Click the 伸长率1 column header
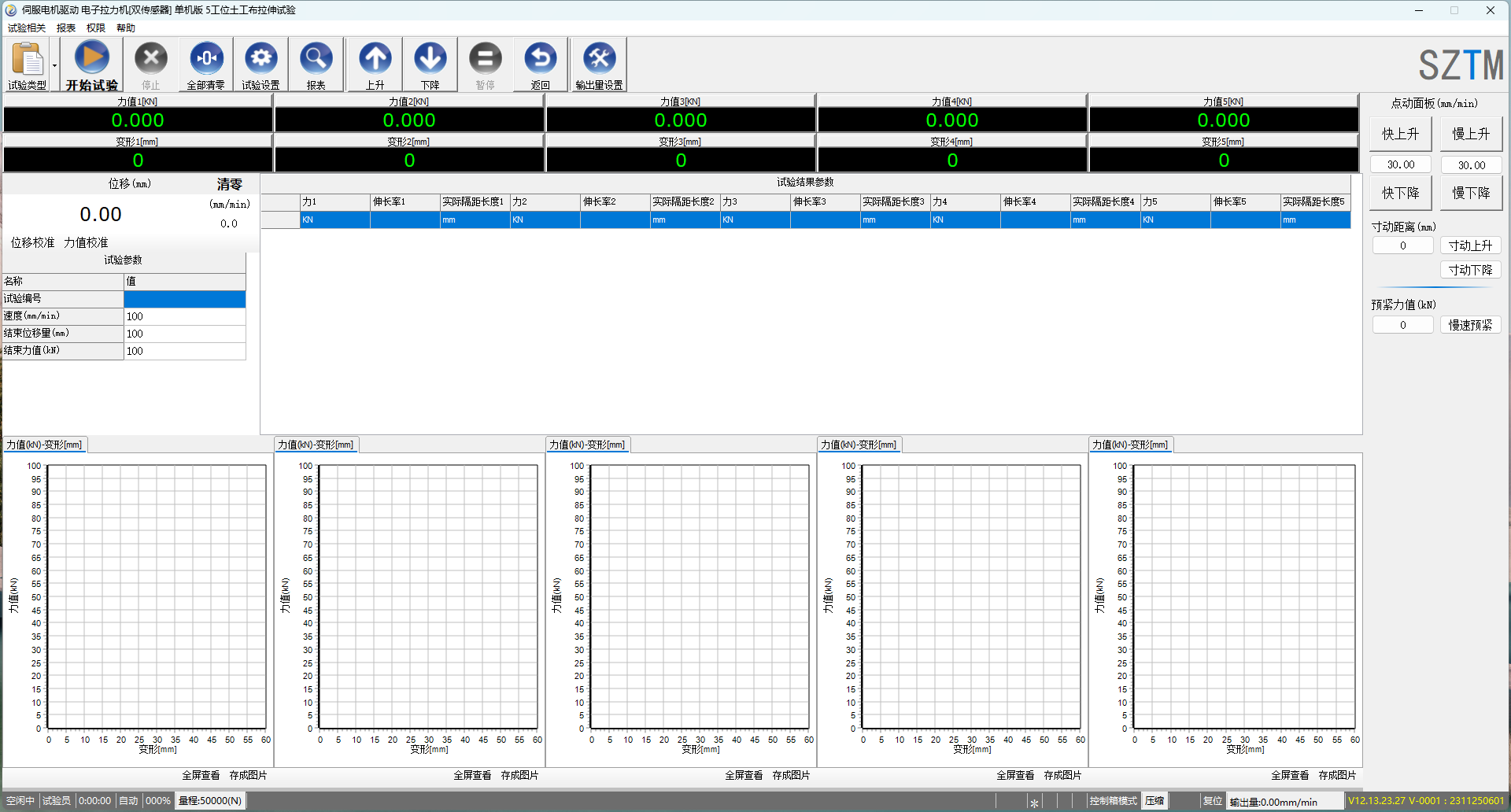Screen dimensions: 1511x812 [x=405, y=202]
